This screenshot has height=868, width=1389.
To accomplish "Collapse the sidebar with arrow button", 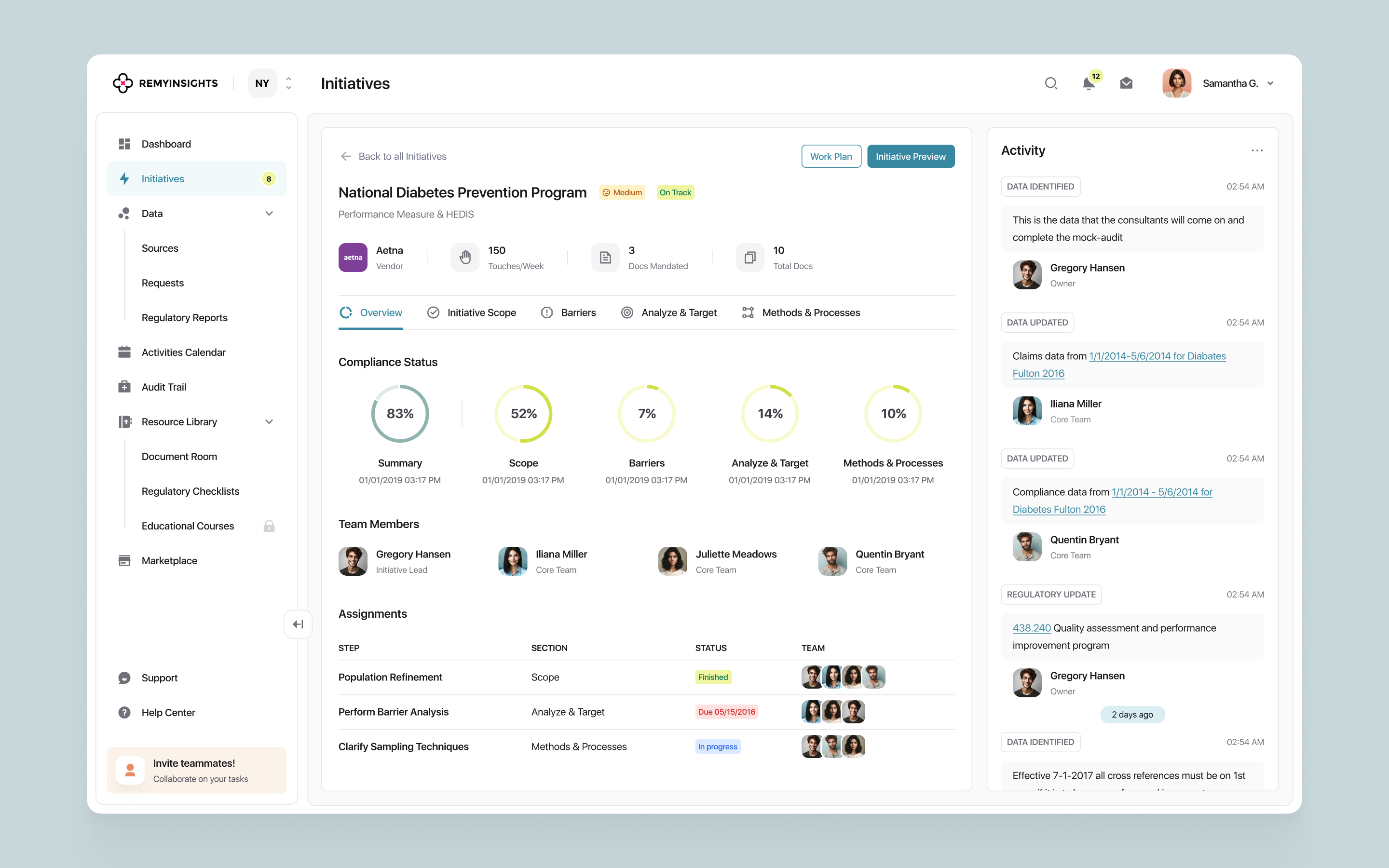I will point(298,624).
